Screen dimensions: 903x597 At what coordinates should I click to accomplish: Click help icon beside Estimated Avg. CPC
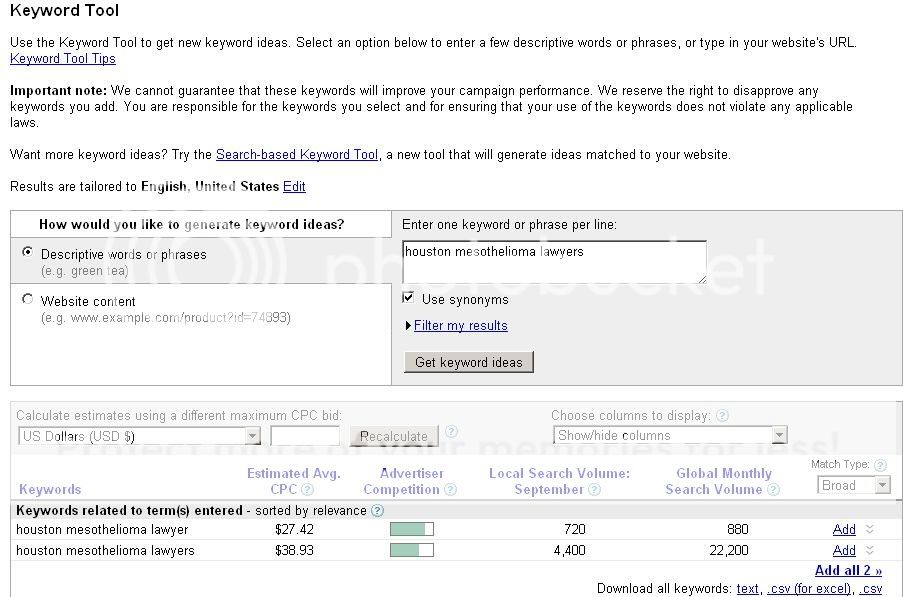click(307, 490)
